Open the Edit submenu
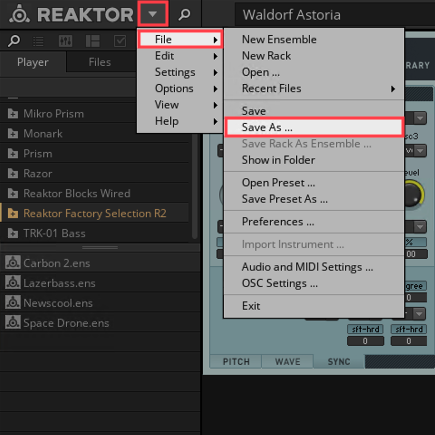Screen dimensions: 435x435 tap(180, 56)
